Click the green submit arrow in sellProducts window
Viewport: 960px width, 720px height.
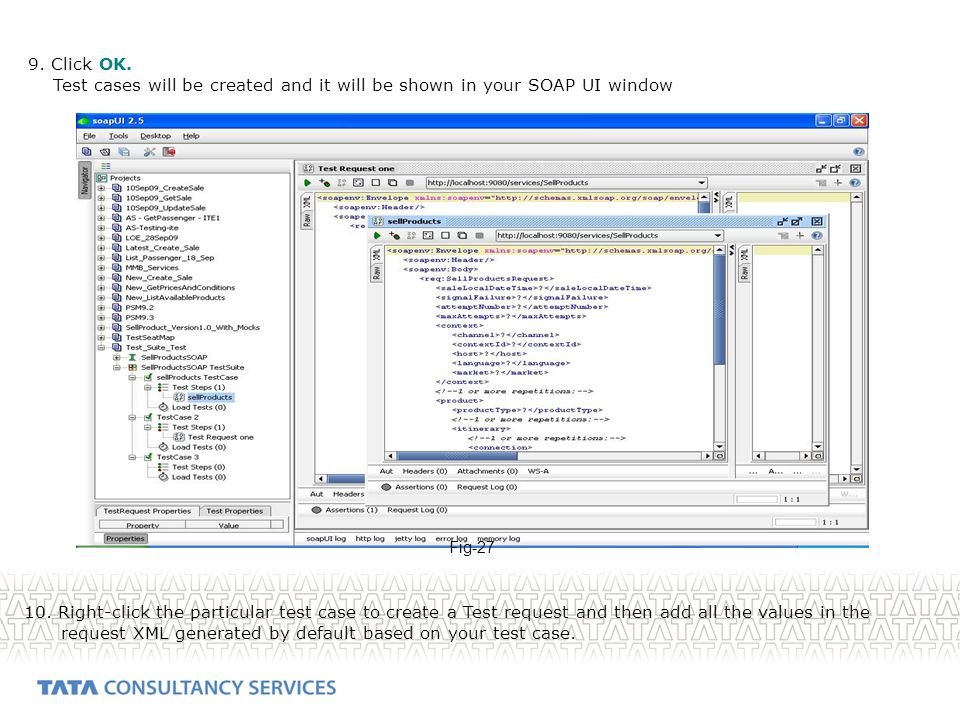(377, 236)
